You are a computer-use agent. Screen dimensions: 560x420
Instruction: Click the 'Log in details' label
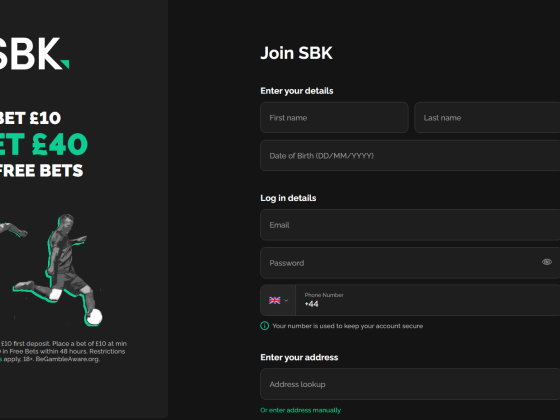[288, 198]
